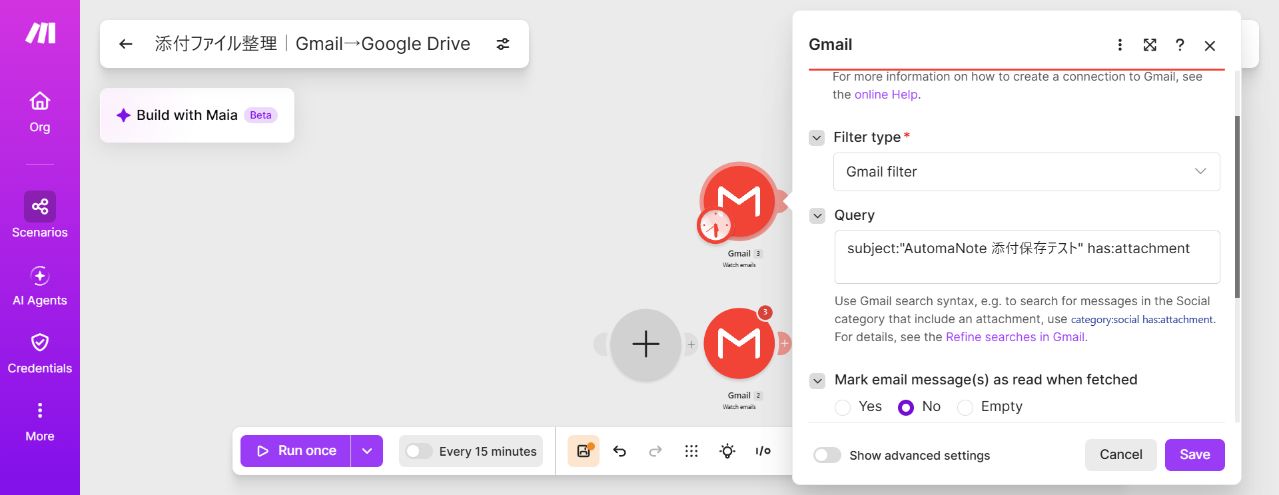The image size is (1279, 495).
Task: Add a module with the large plus circle
Action: tap(645, 344)
